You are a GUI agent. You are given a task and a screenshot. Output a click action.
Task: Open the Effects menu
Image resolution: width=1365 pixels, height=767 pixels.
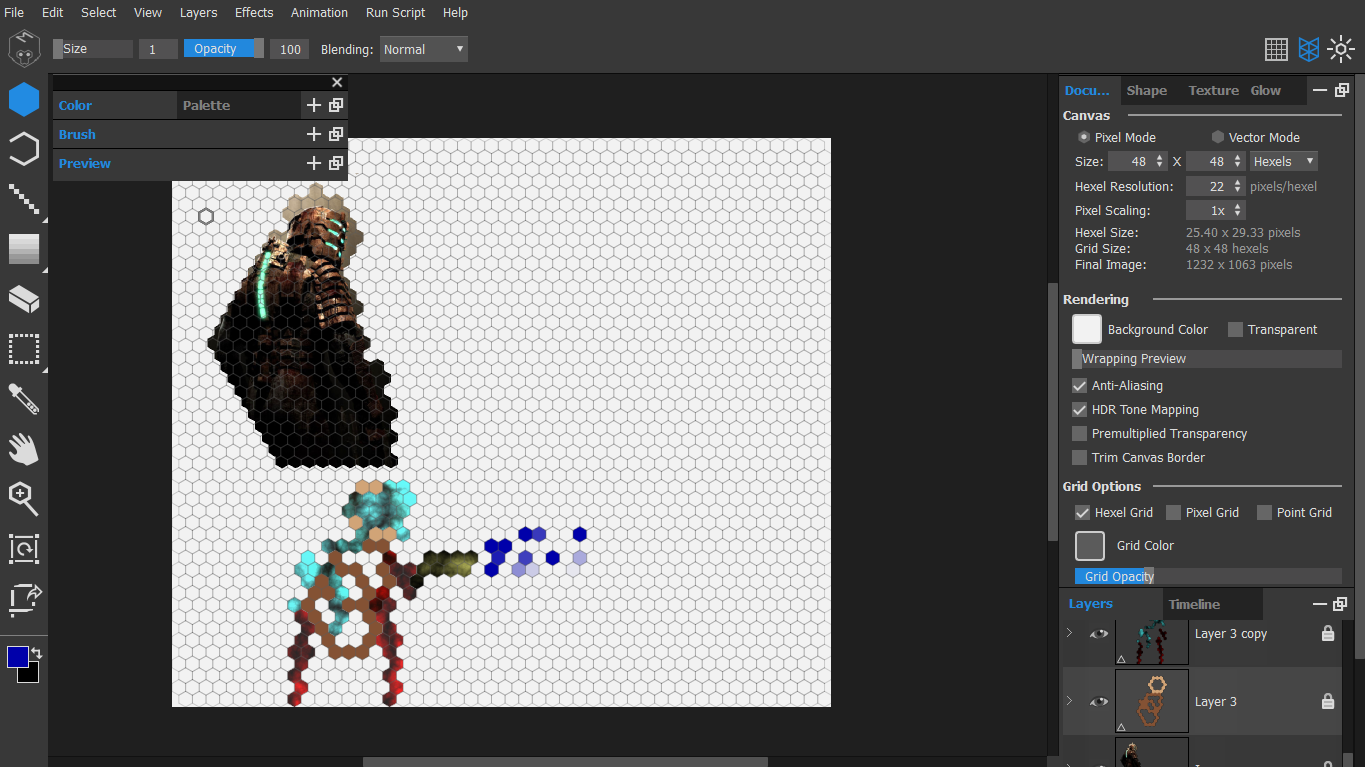tap(254, 12)
